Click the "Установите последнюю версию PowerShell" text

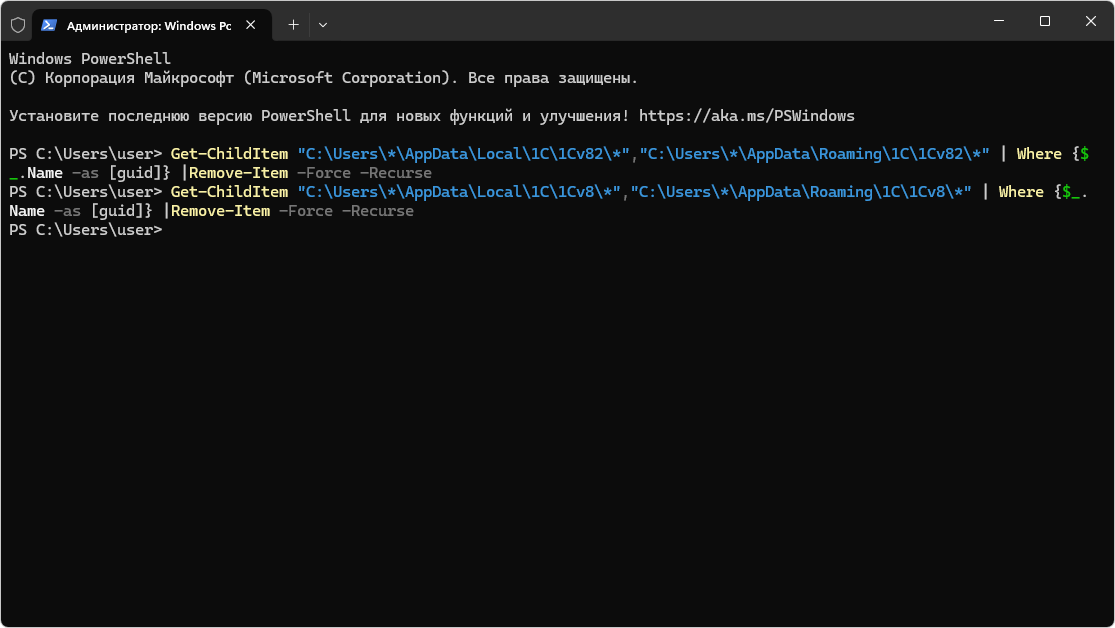click(180, 116)
